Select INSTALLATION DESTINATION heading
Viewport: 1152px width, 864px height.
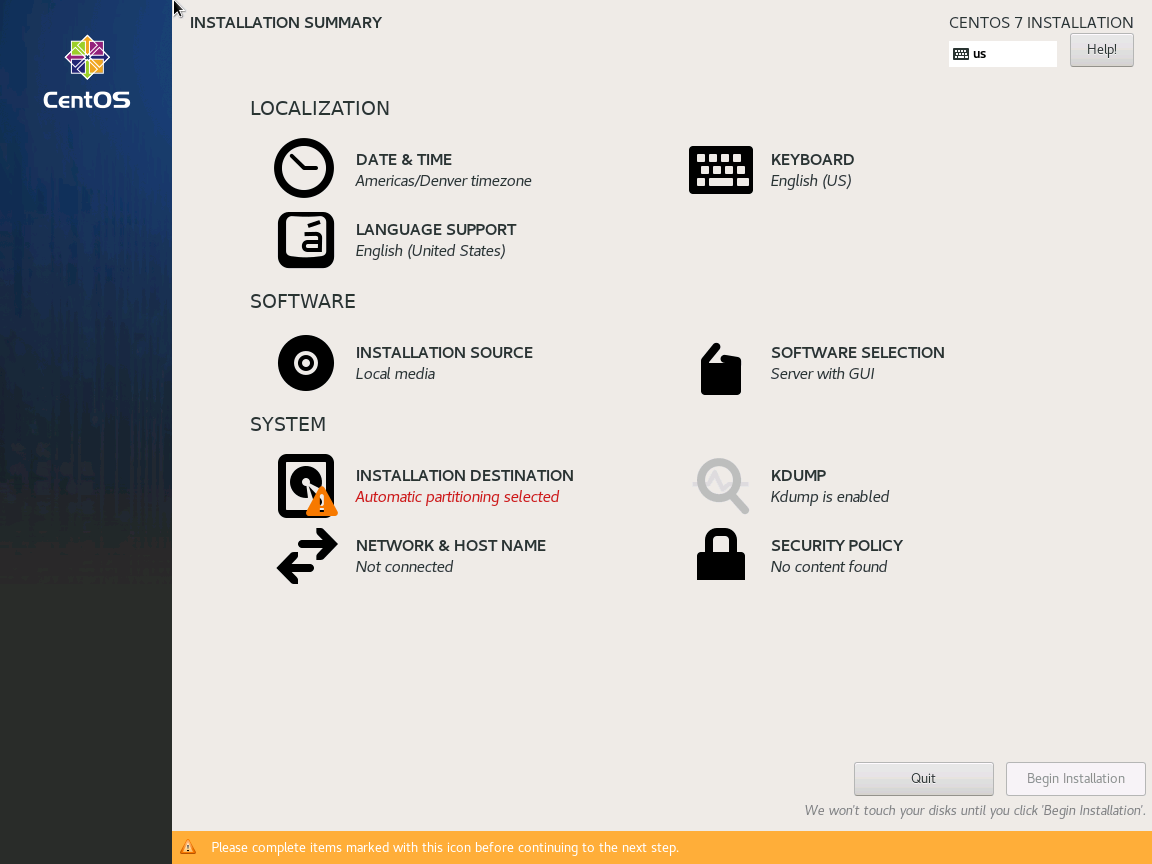[x=464, y=475]
